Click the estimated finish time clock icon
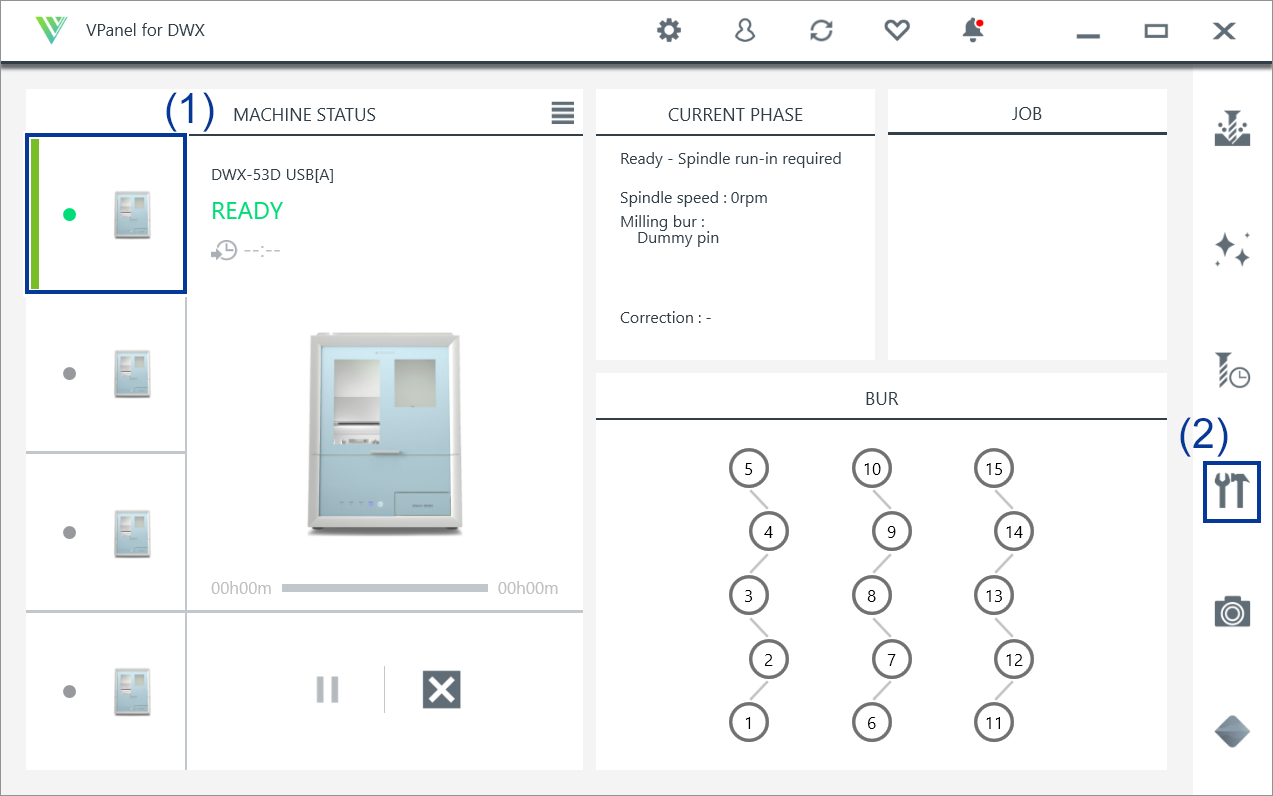1273x796 pixels. 224,250
